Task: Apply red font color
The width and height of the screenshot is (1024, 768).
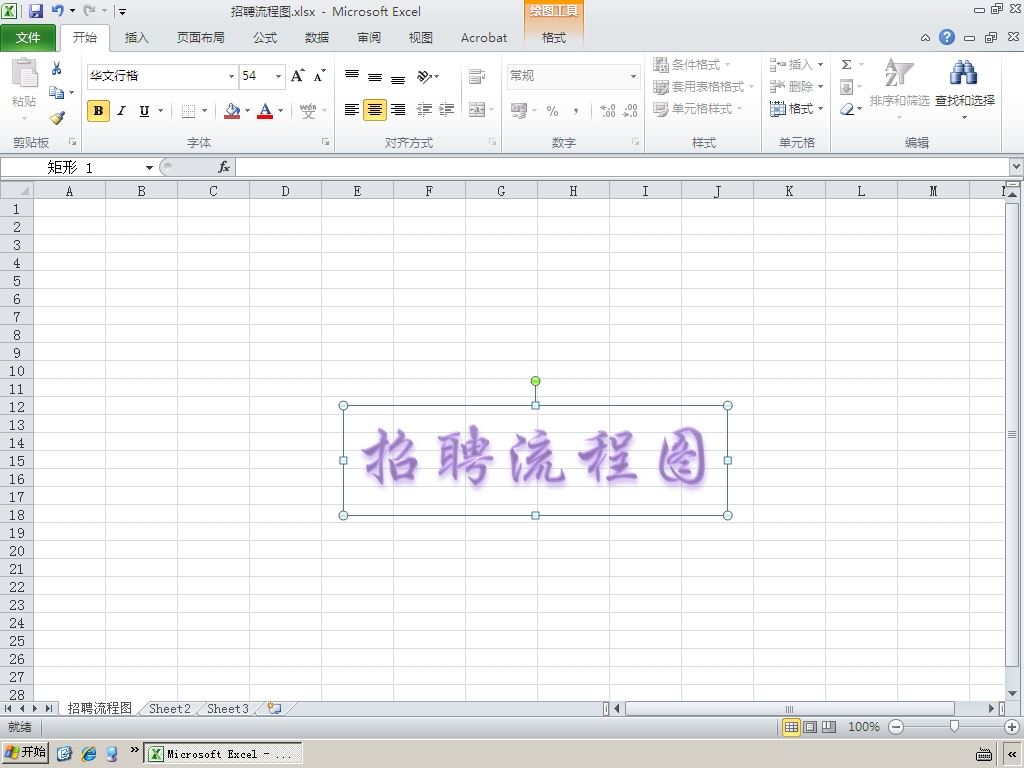Action: (x=265, y=110)
